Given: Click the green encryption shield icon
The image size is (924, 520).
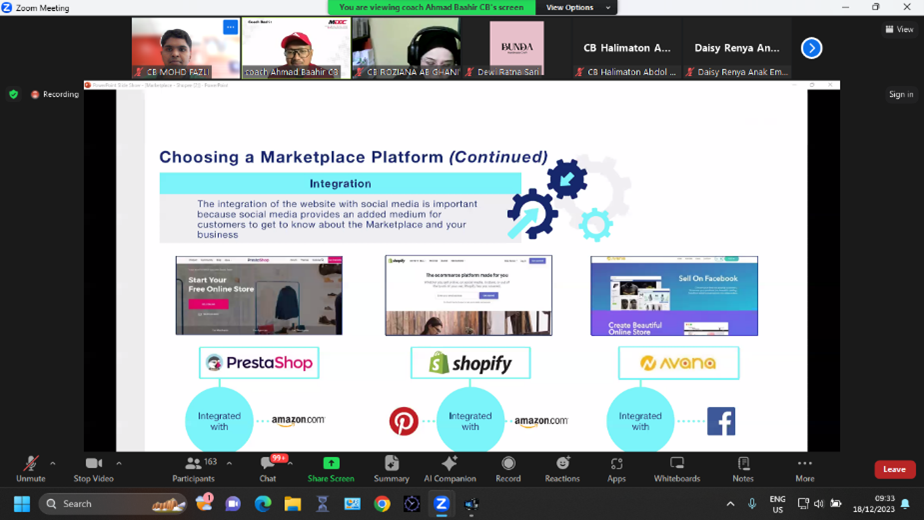Looking at the screenshot, I should pos(14,94).
